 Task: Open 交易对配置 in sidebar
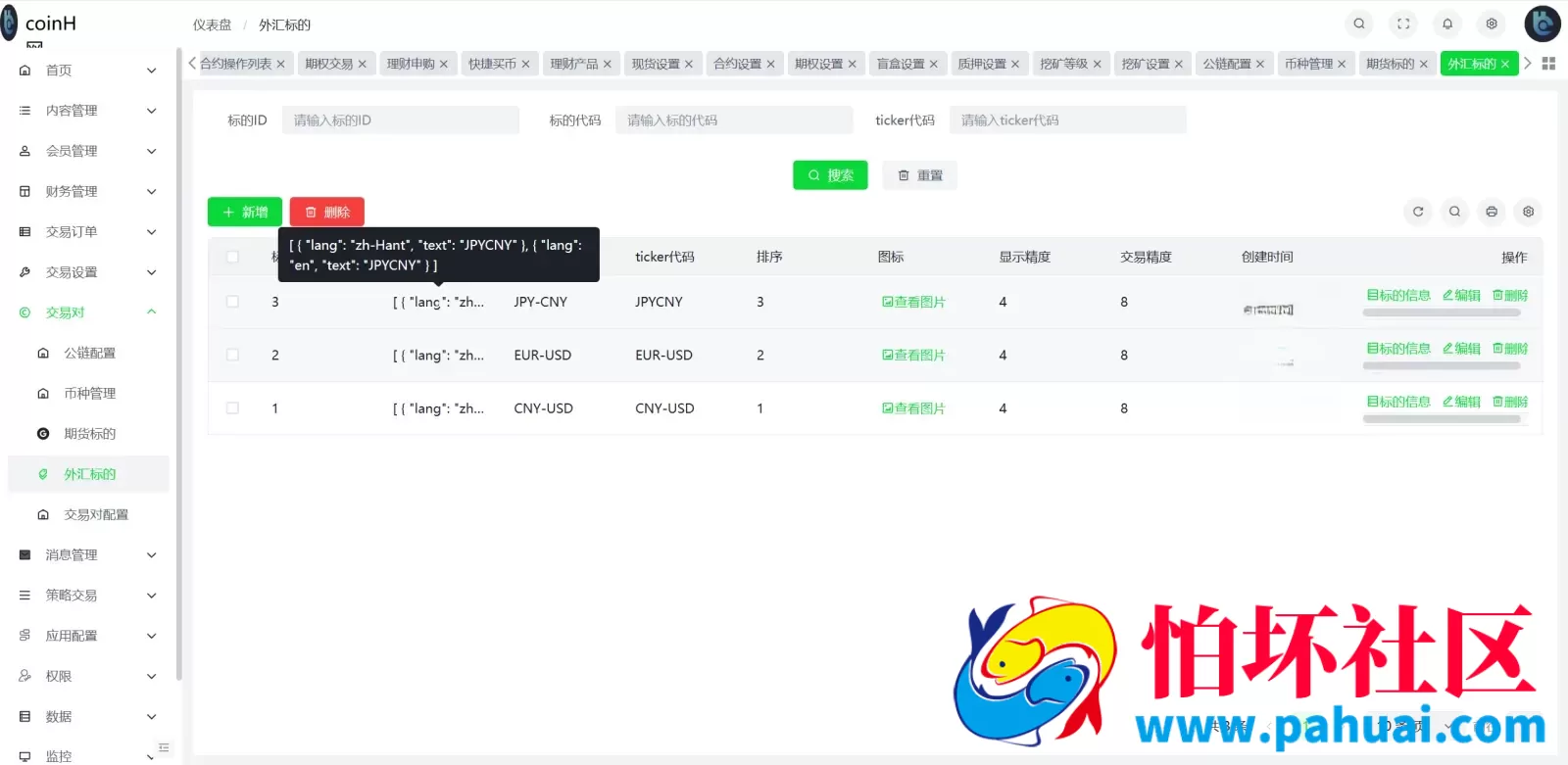pos(88,514)
